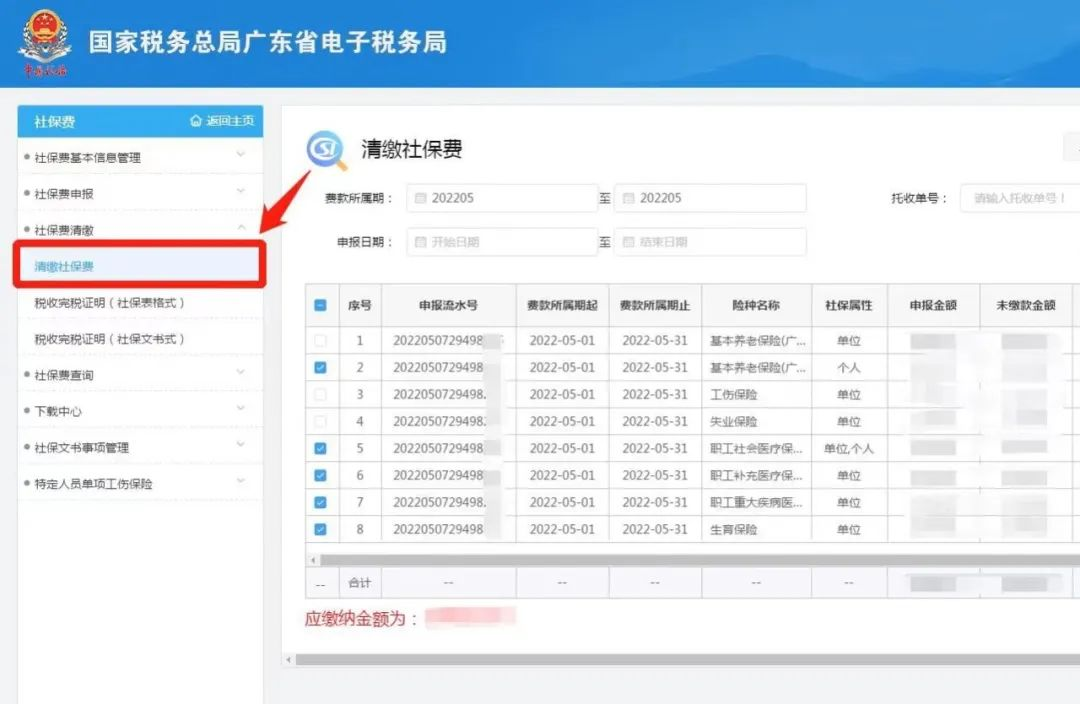Click 费款所属期 end field 202205
Image resolution: width=1080 pixels, height=704 pixels.
(710, 198)
